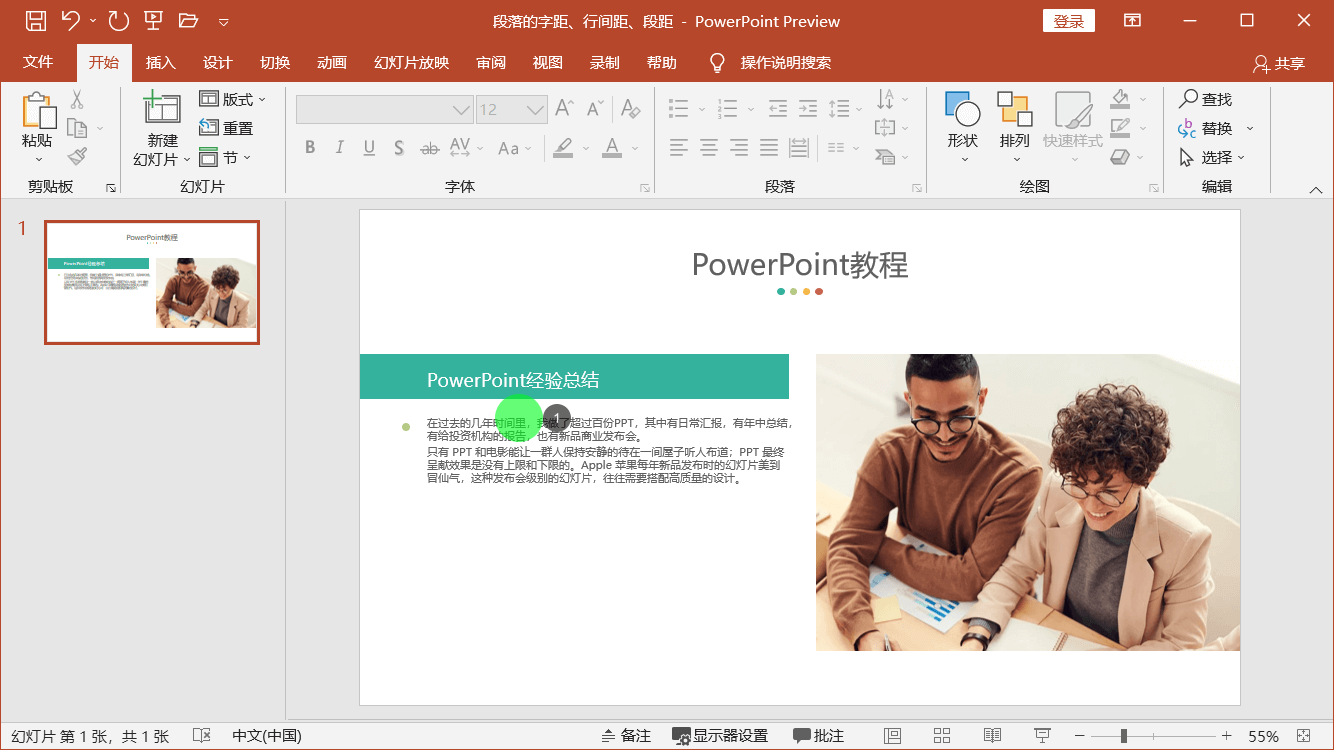Toggle right text alignment
1334x750 pixels.
click(x=739, y=148)
